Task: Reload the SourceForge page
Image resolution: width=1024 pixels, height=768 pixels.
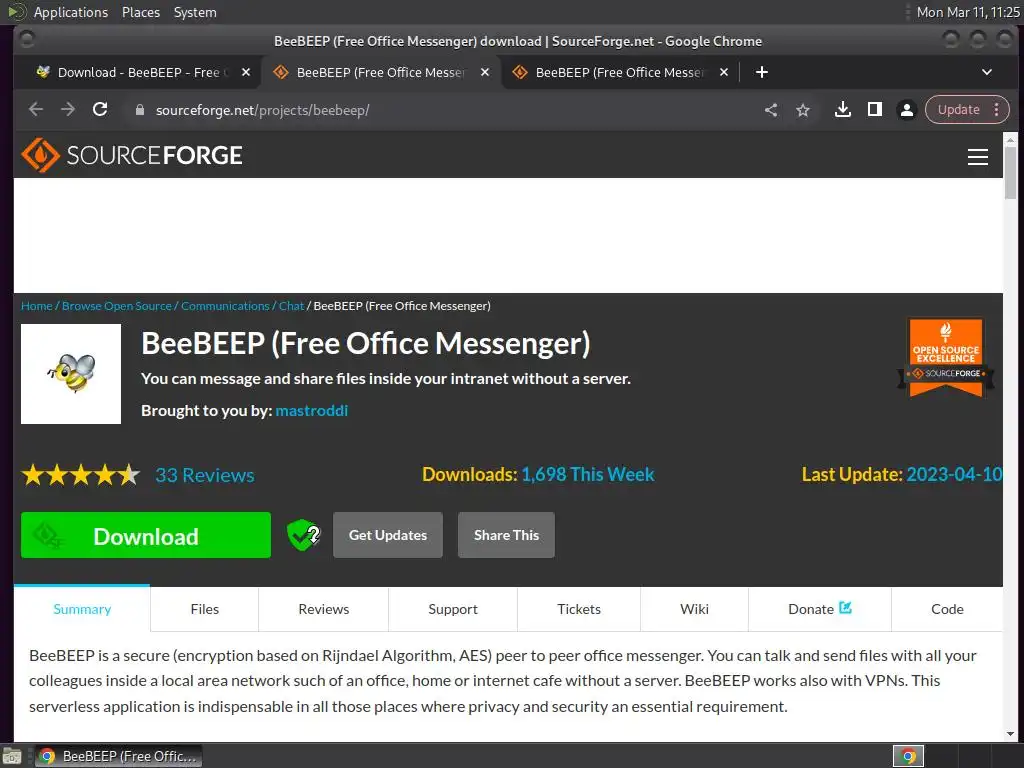Action: point(100,110)
